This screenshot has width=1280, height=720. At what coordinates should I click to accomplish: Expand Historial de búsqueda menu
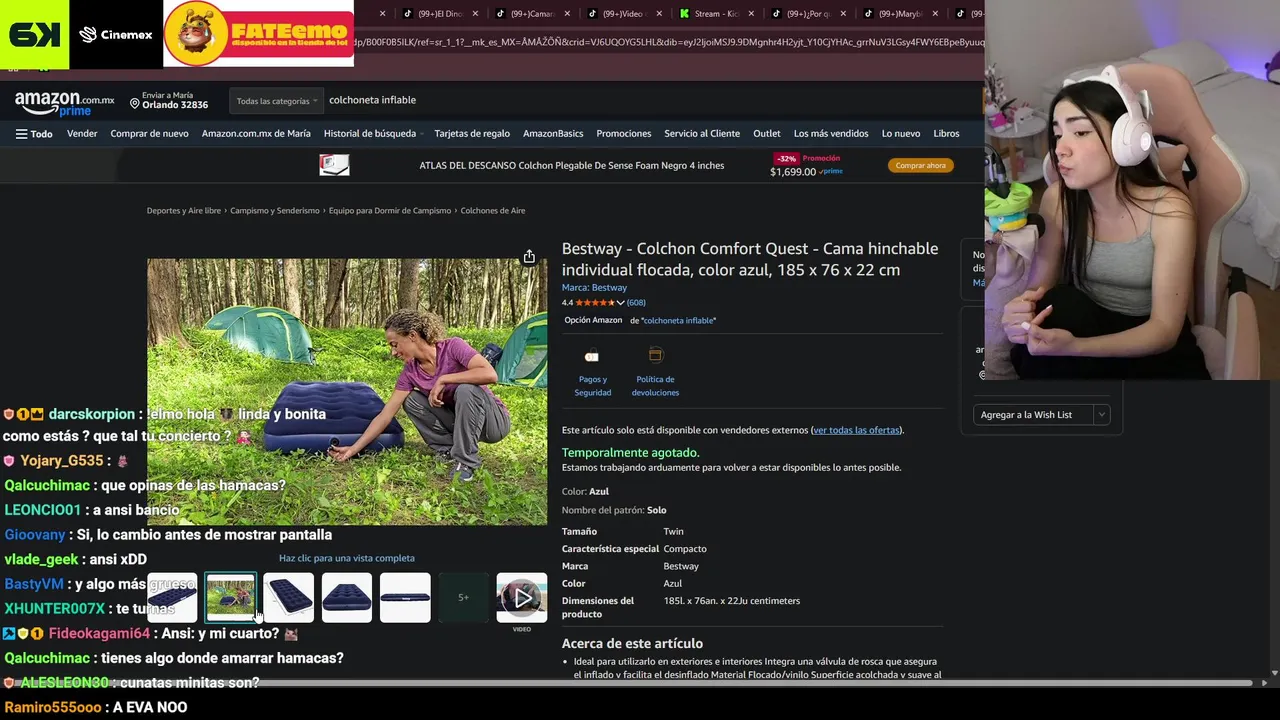click(373, 134)
